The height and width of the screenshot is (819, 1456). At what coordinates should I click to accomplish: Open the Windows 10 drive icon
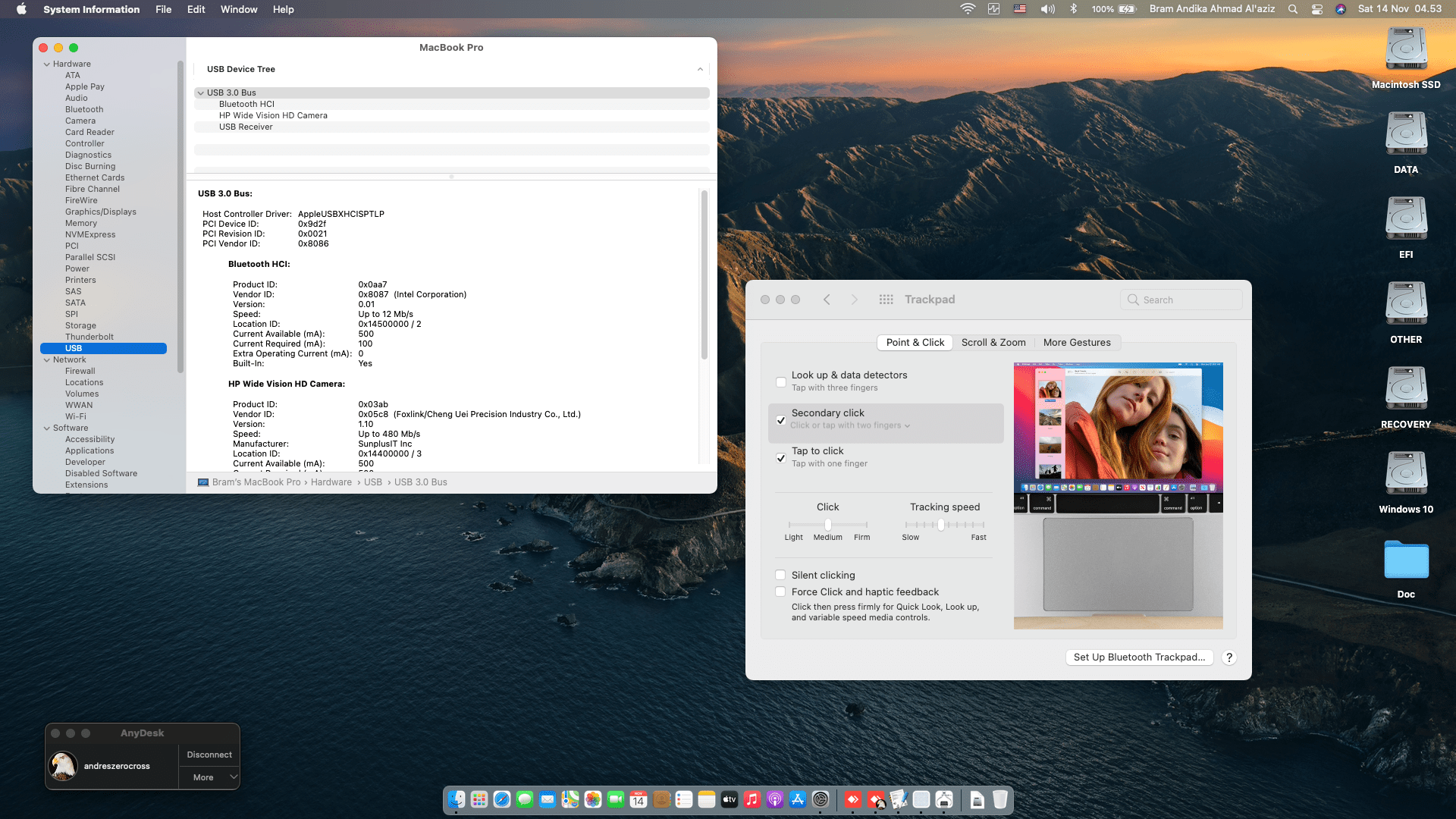[1406, 474]
